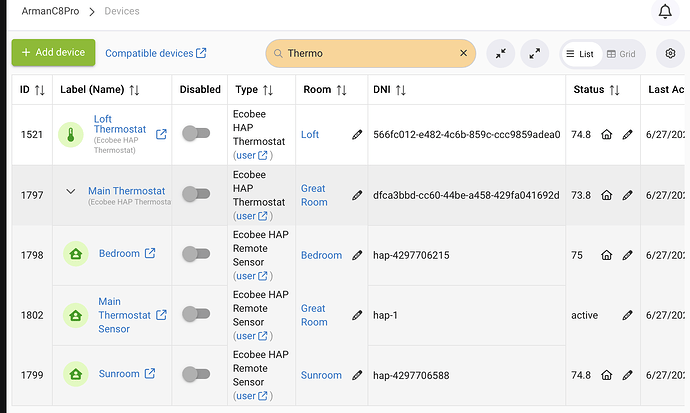Clear the Thermo search with X
Viewport: 690px width, 413px height.
(463, 53)
